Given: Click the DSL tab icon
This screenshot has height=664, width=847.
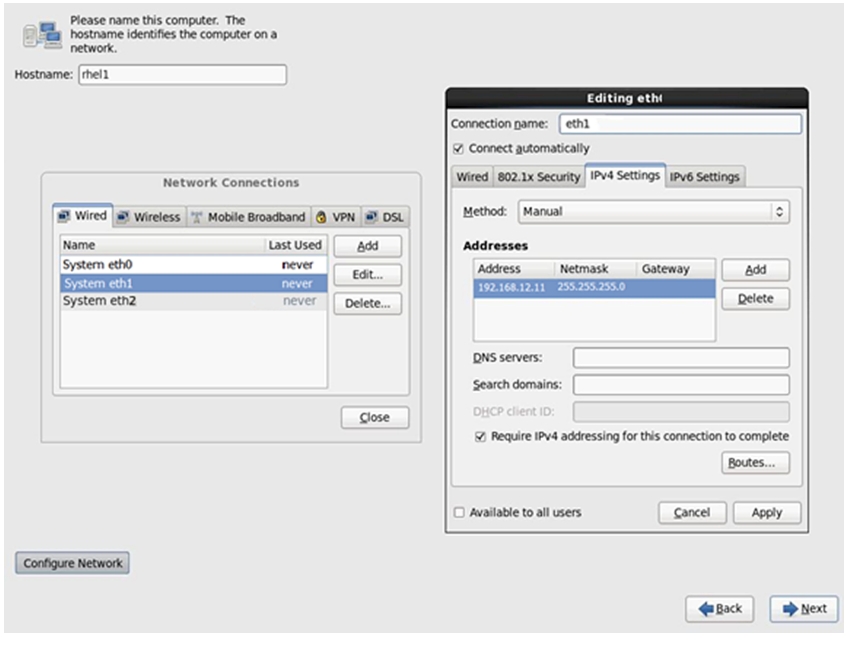Looking at the screenshot, I should click(371, 217).
